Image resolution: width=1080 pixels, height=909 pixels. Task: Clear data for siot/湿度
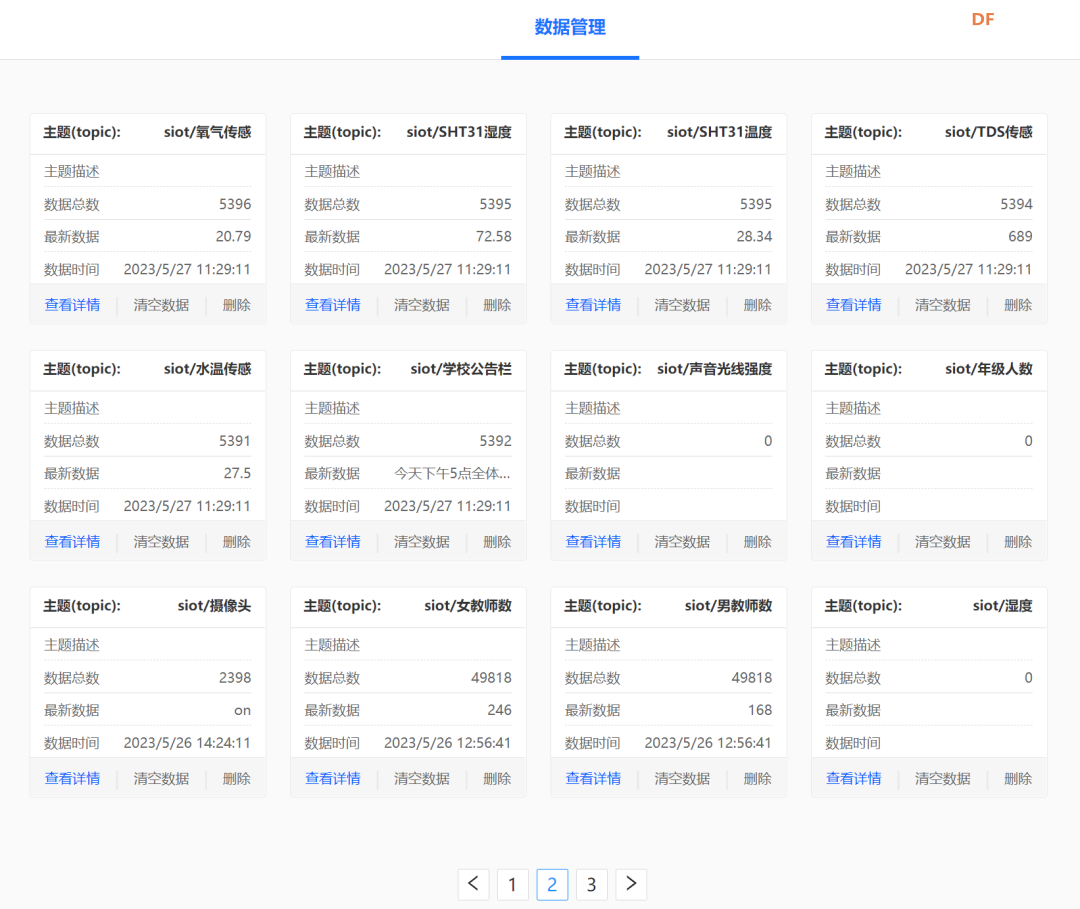942,778
